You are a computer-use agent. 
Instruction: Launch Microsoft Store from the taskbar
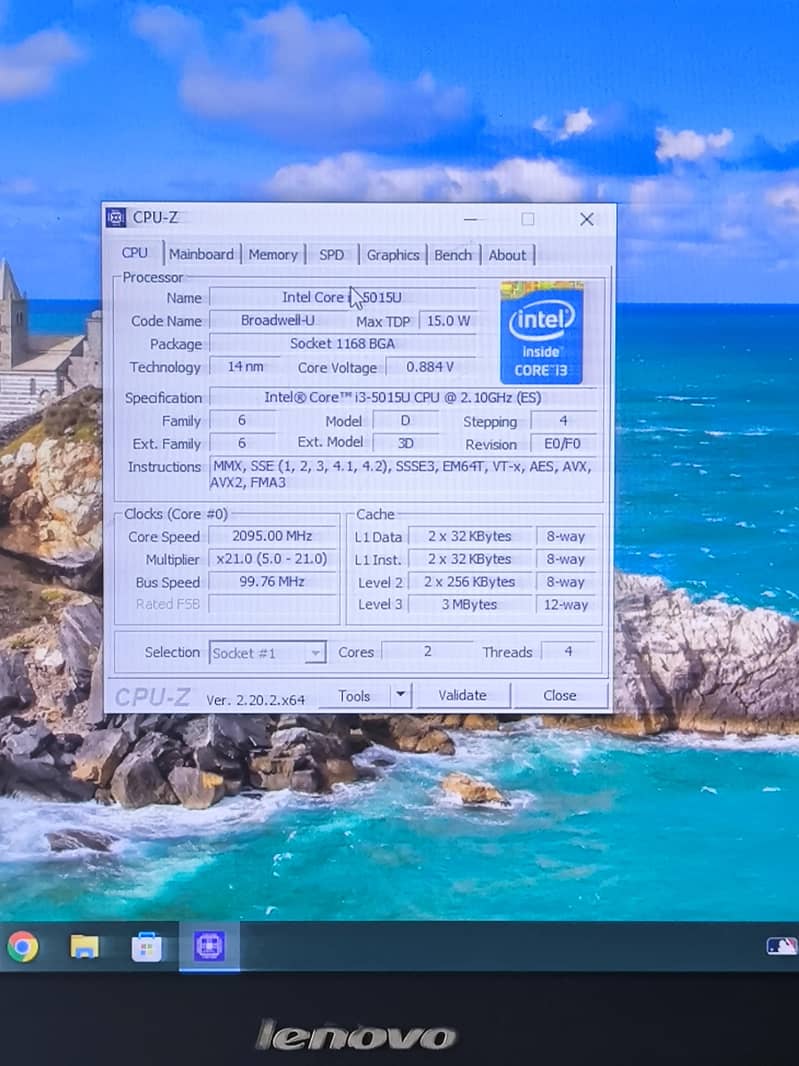pos(146,947)
